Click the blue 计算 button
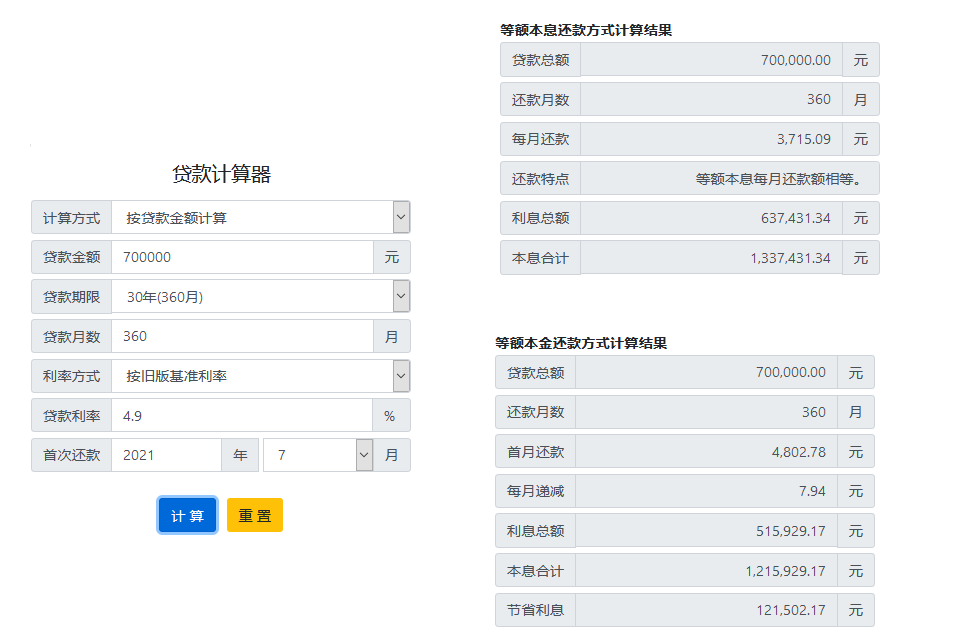This screenshot has height=642, width=970. (187, 515)
